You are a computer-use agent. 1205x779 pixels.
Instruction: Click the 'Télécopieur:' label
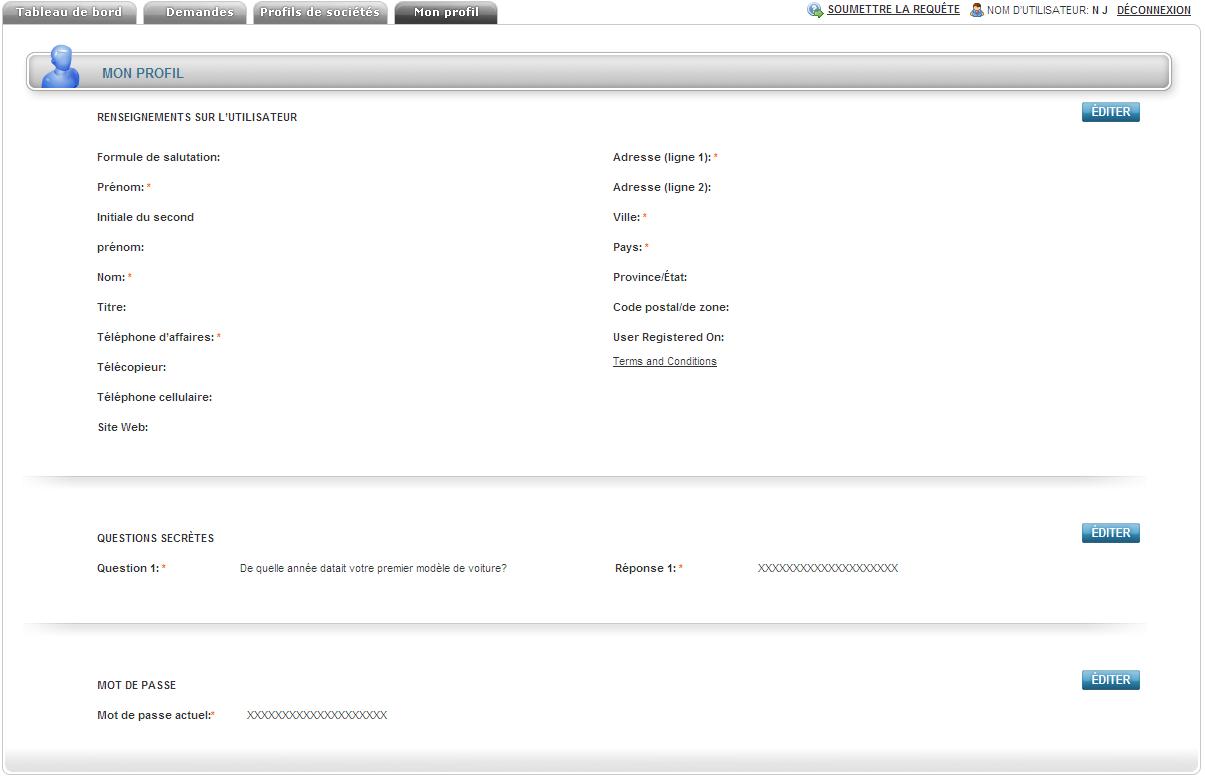tap(131, 367)
